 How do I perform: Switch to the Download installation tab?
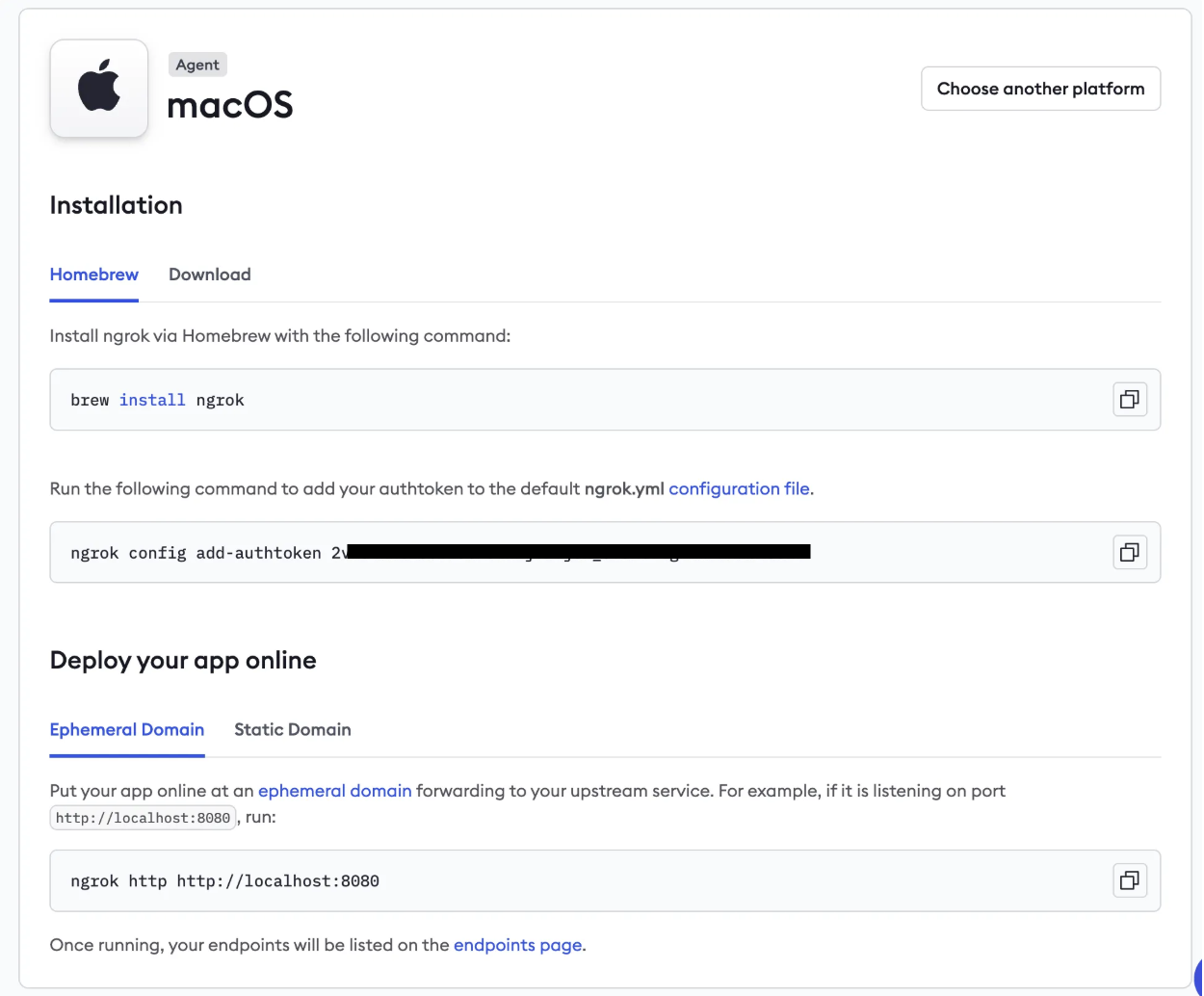click(x=210, y=275)
